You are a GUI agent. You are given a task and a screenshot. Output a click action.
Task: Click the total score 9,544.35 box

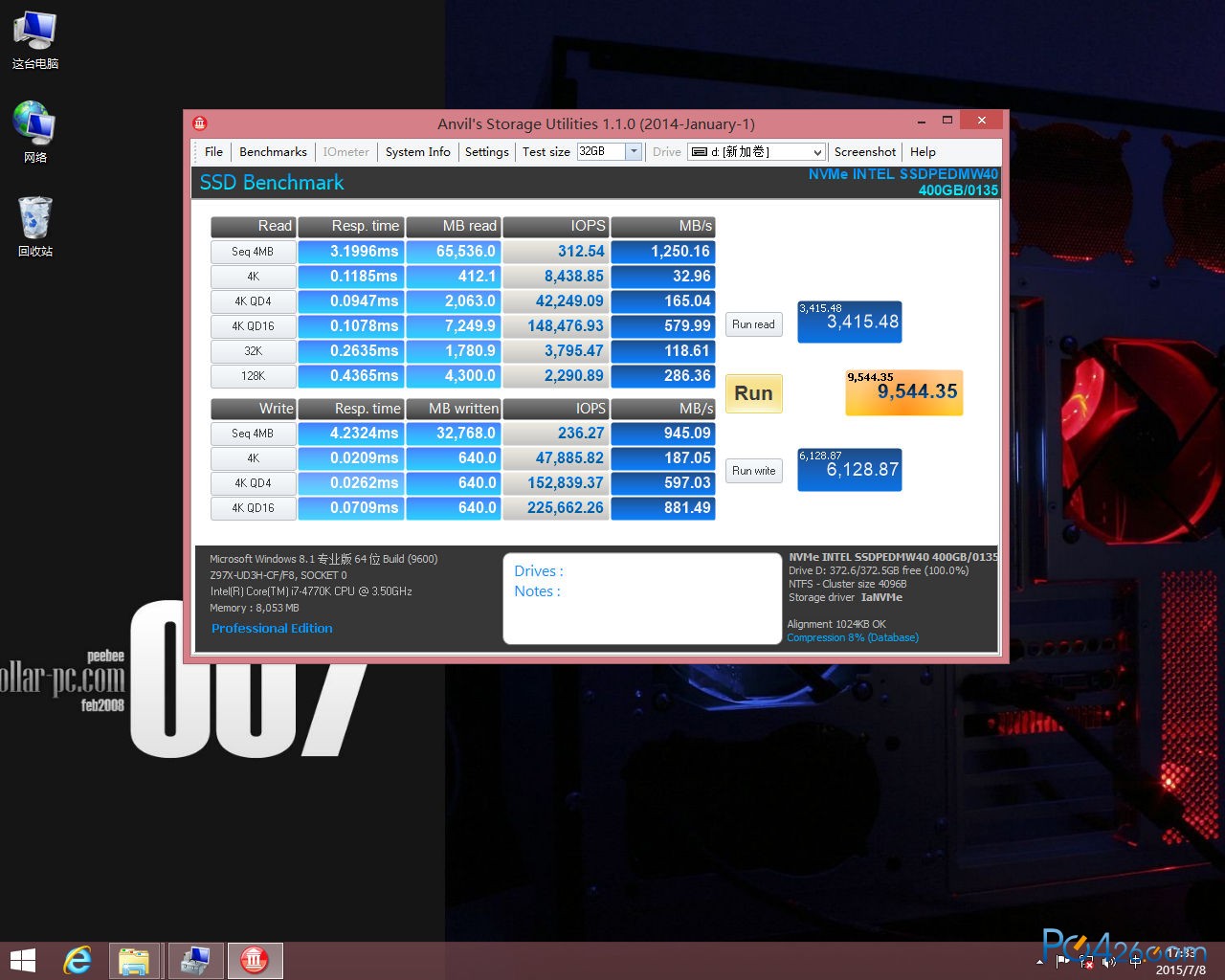point(903,392)
